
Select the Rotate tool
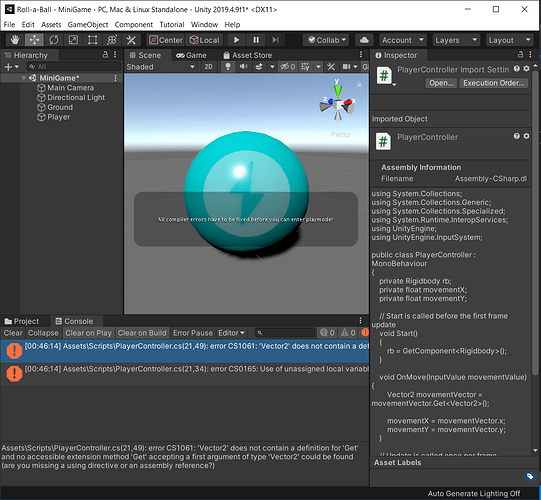coord(53,40)
